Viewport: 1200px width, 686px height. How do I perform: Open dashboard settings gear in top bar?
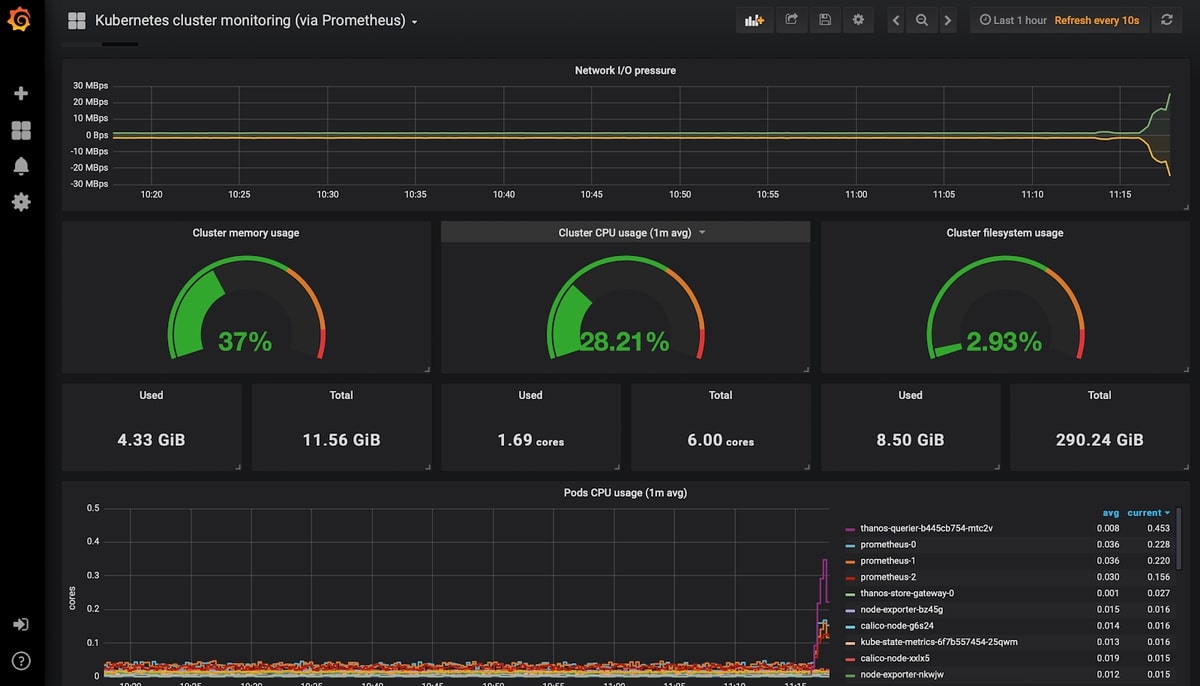pos(858,20)
